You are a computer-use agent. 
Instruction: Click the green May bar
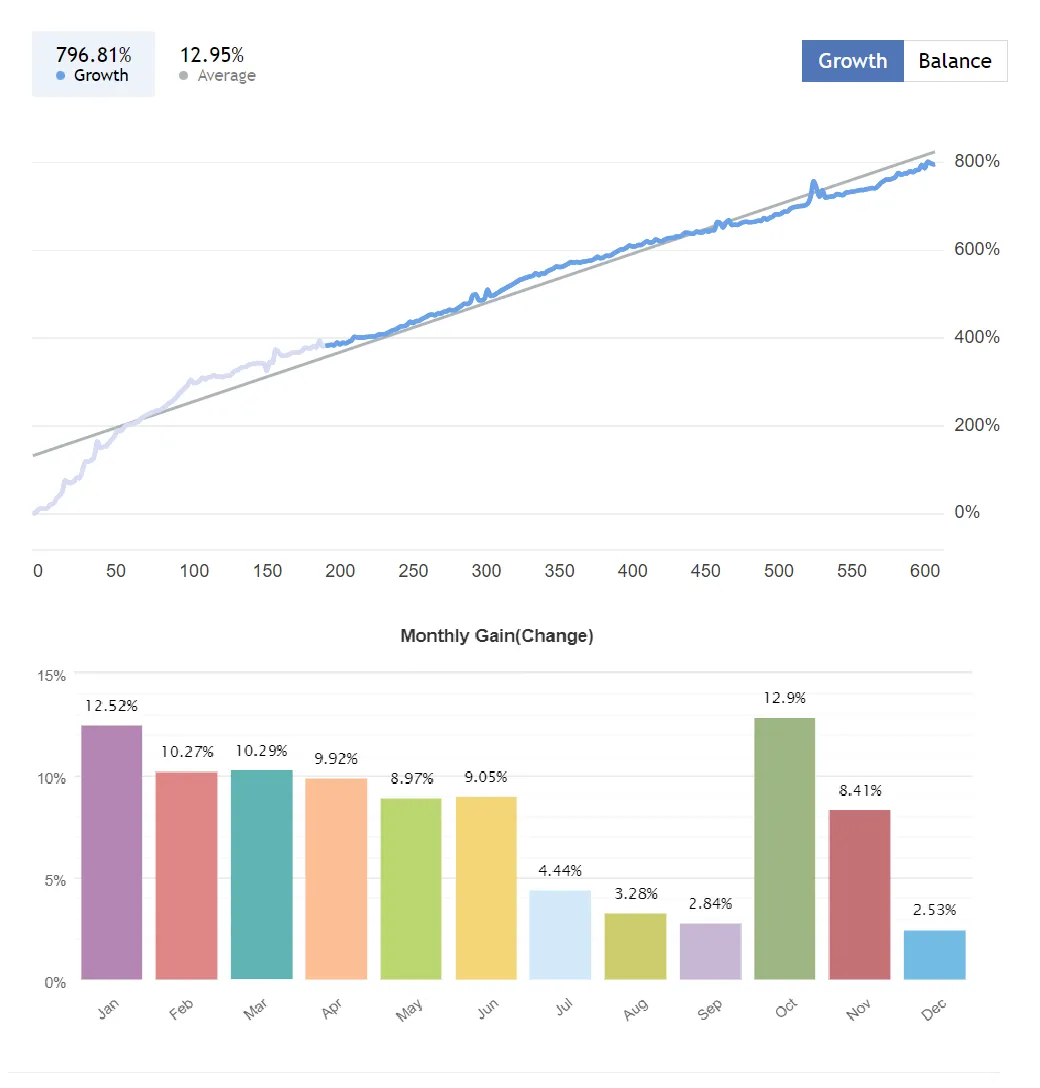411,888
